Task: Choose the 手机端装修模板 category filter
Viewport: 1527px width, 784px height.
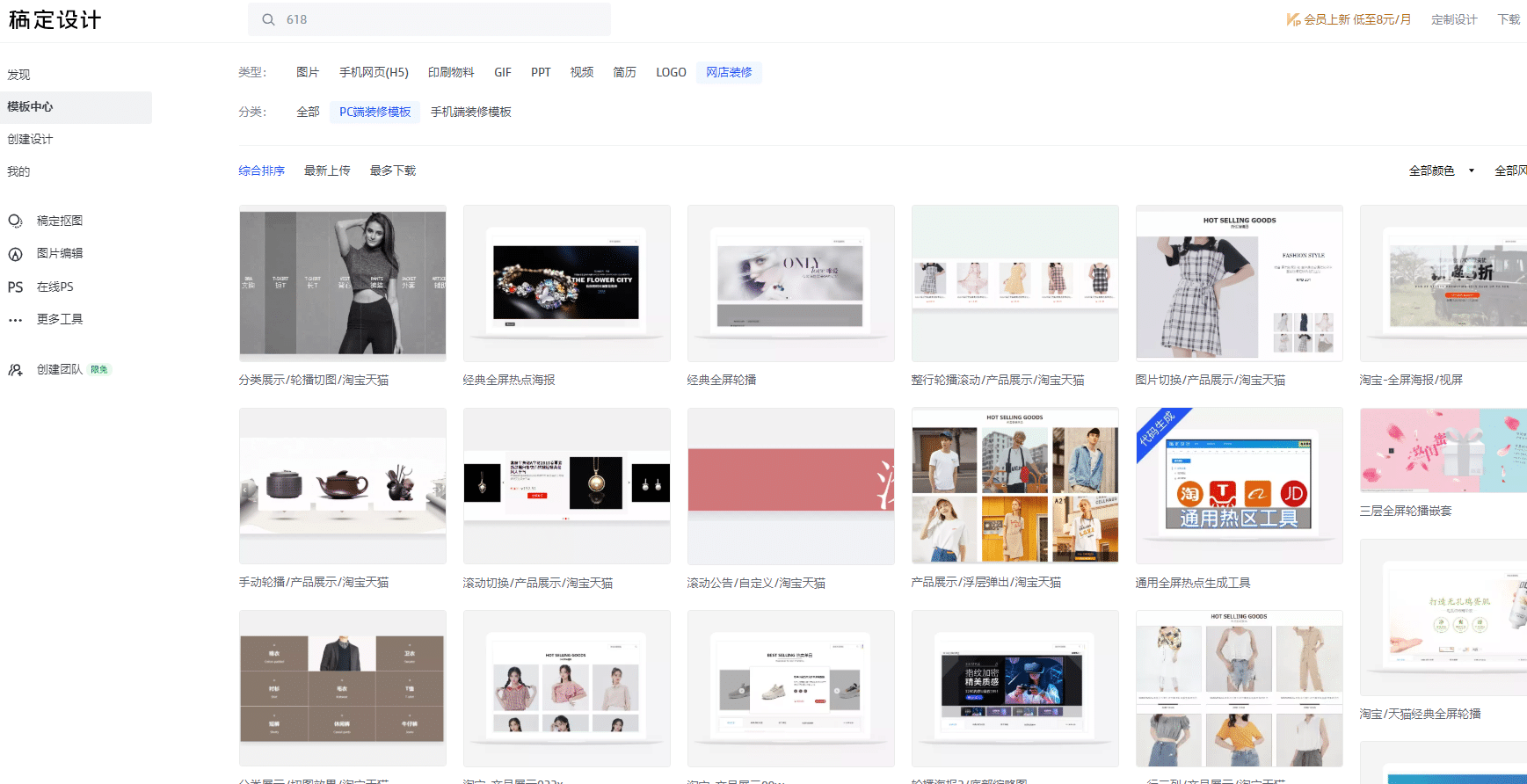Action: click(x=471, y=112)
